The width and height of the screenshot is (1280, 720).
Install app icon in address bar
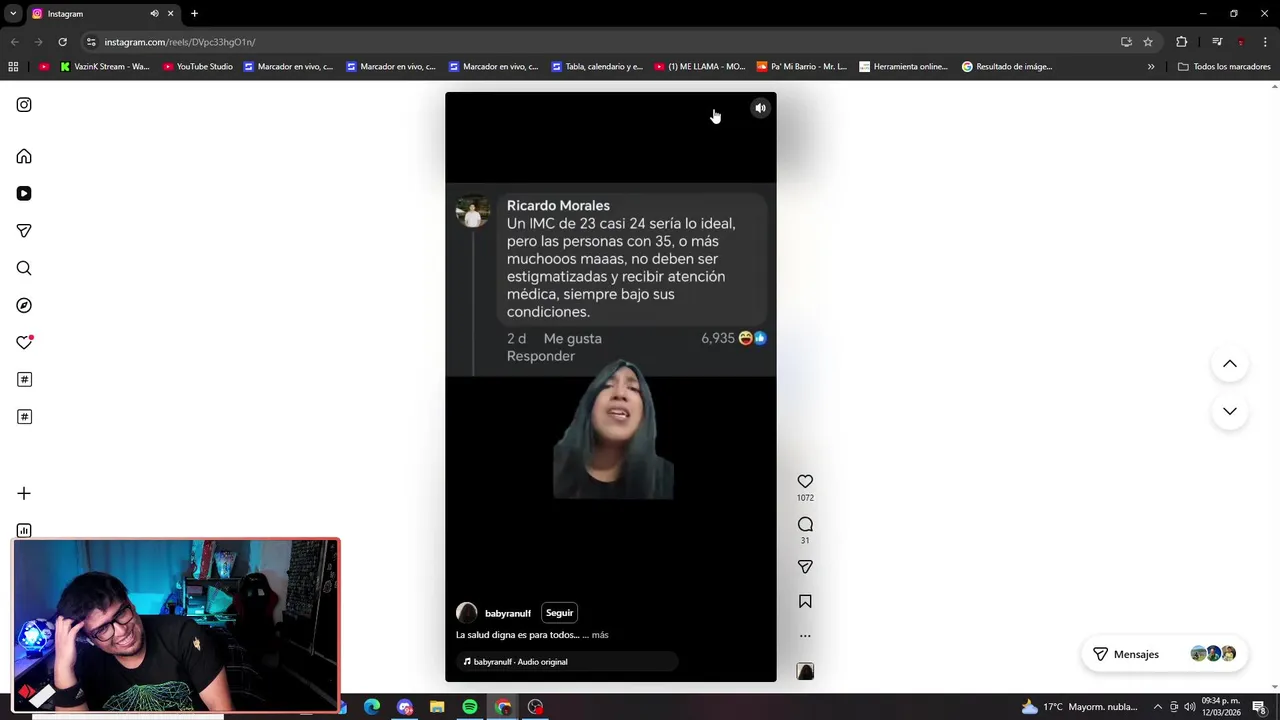tap(1126, 42)
